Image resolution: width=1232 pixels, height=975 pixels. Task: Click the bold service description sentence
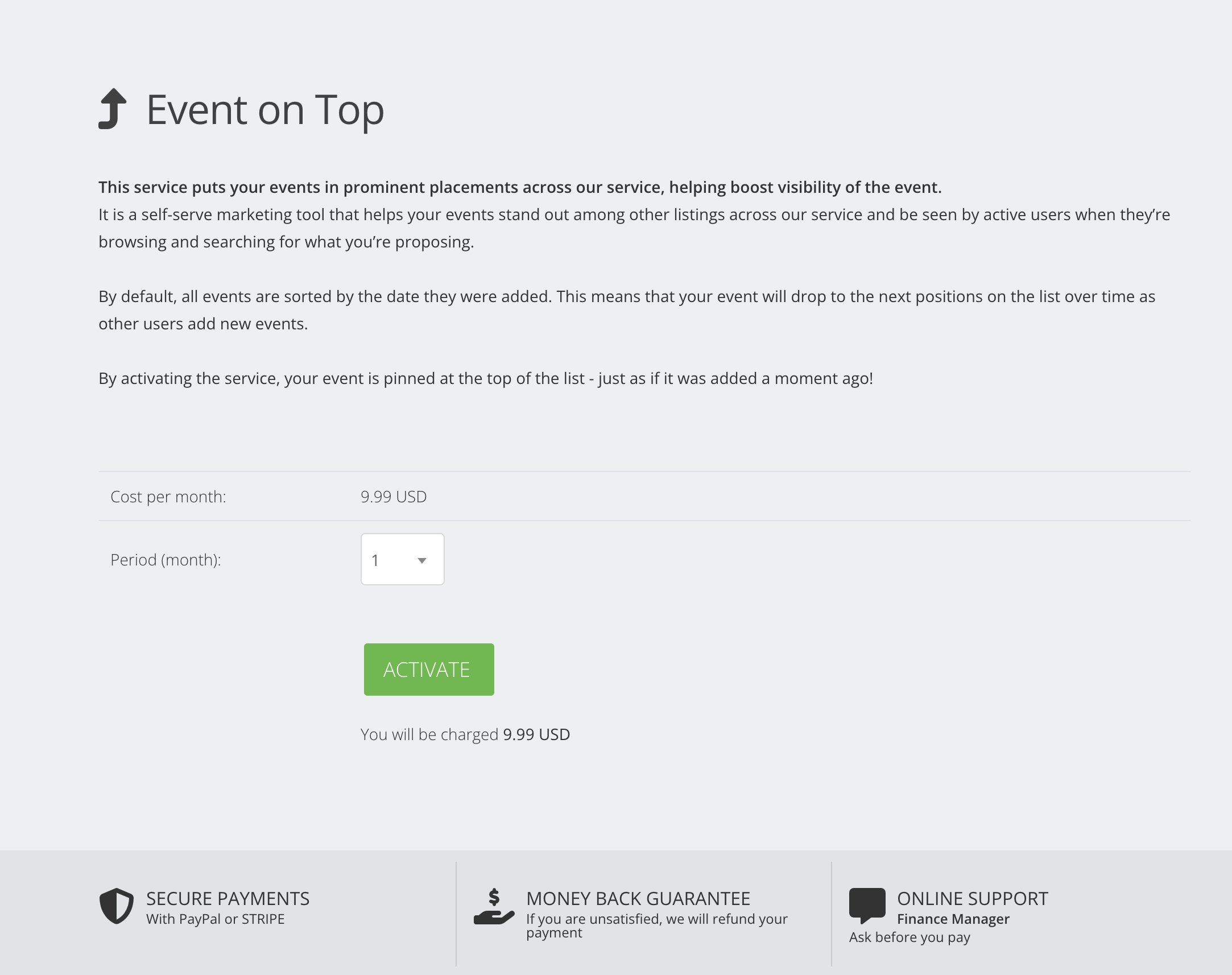(x=520, y=187)
